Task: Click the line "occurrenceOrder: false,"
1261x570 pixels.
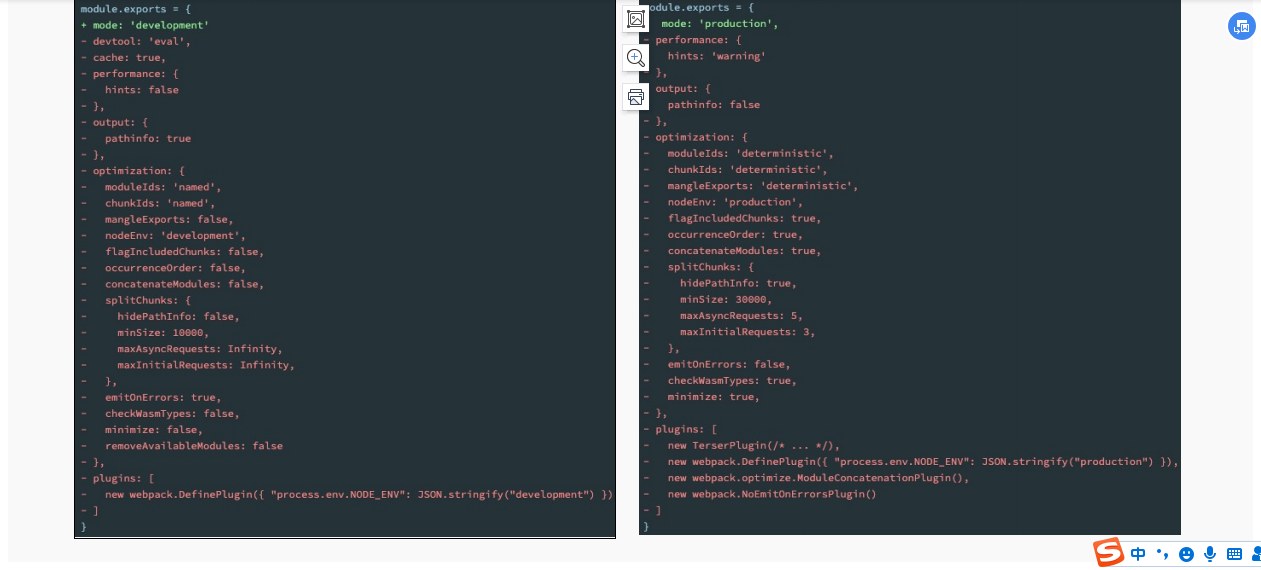Action: [x=175, y=267]
